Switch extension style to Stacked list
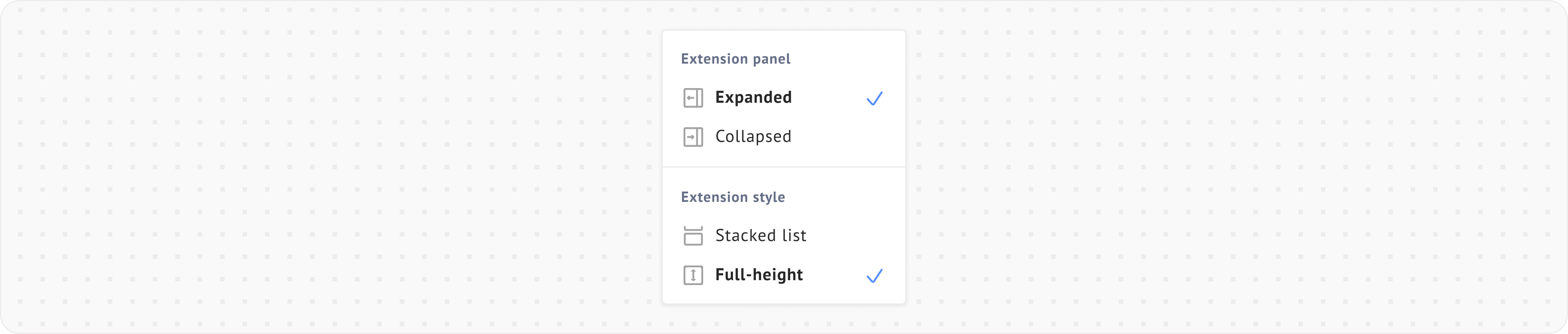 (x=760, y=236)
